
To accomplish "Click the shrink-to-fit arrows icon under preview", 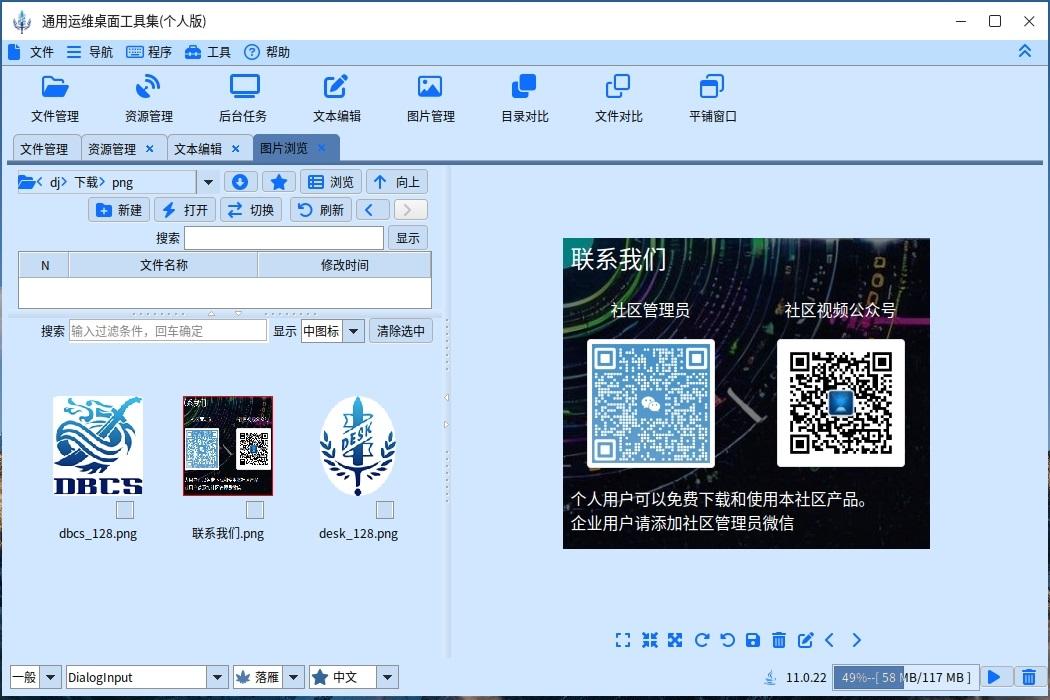I will point(650,640).
